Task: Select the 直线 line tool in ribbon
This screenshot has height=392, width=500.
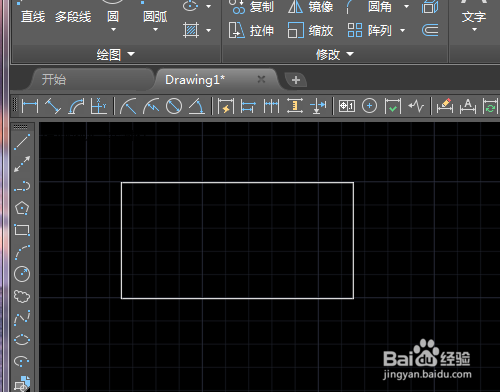Action: (33, 16)
